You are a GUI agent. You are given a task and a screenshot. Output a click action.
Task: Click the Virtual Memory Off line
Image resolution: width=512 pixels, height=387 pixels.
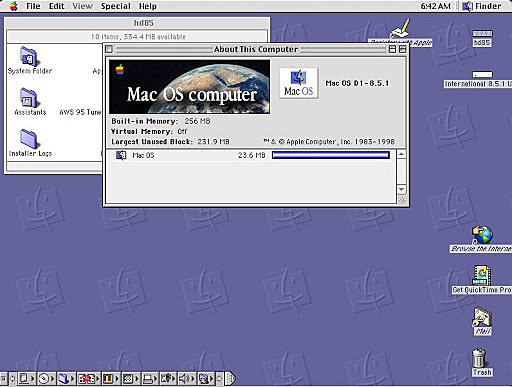(x=149, y=131)
